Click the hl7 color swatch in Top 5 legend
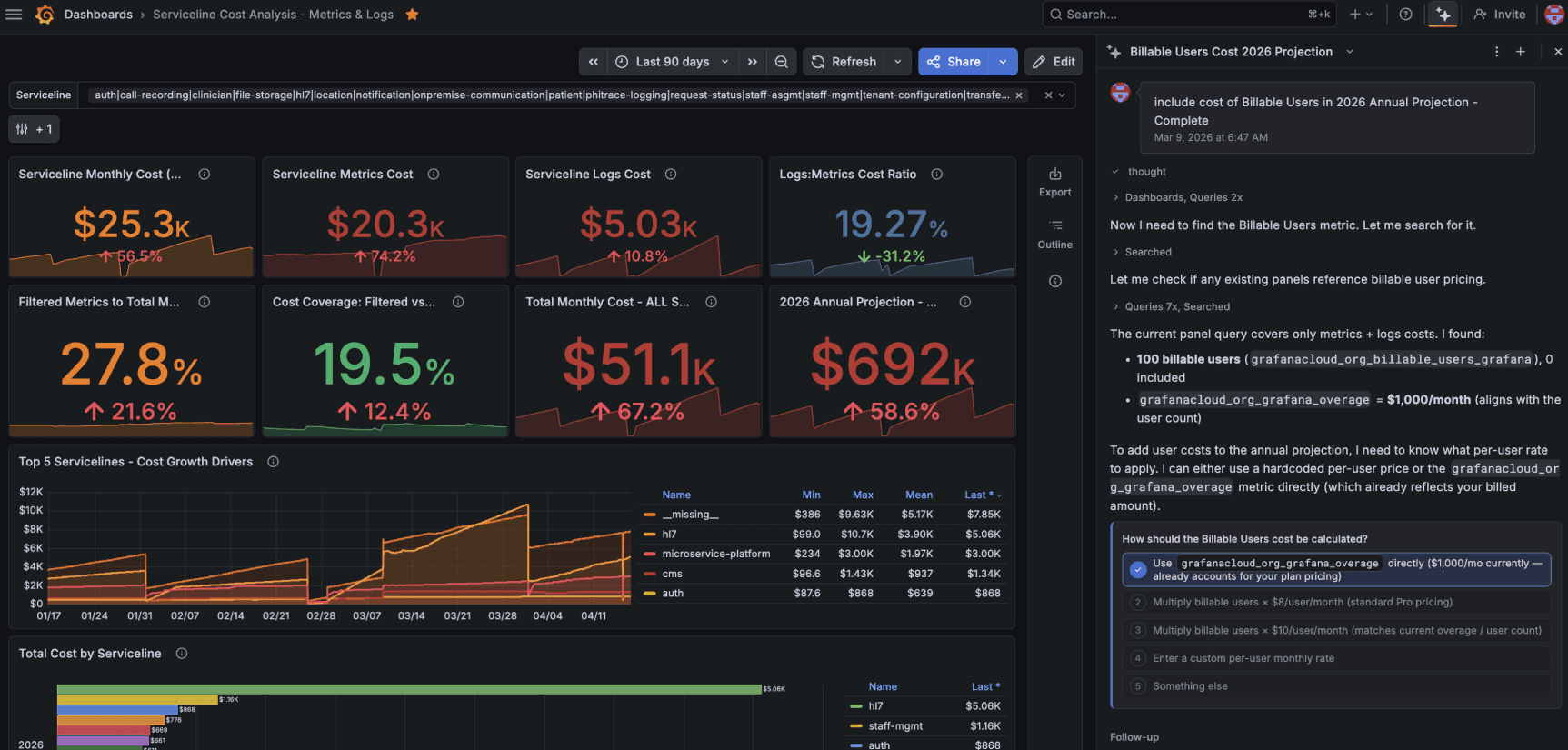This screenshot has height=750, width=1568. [649, 535]
